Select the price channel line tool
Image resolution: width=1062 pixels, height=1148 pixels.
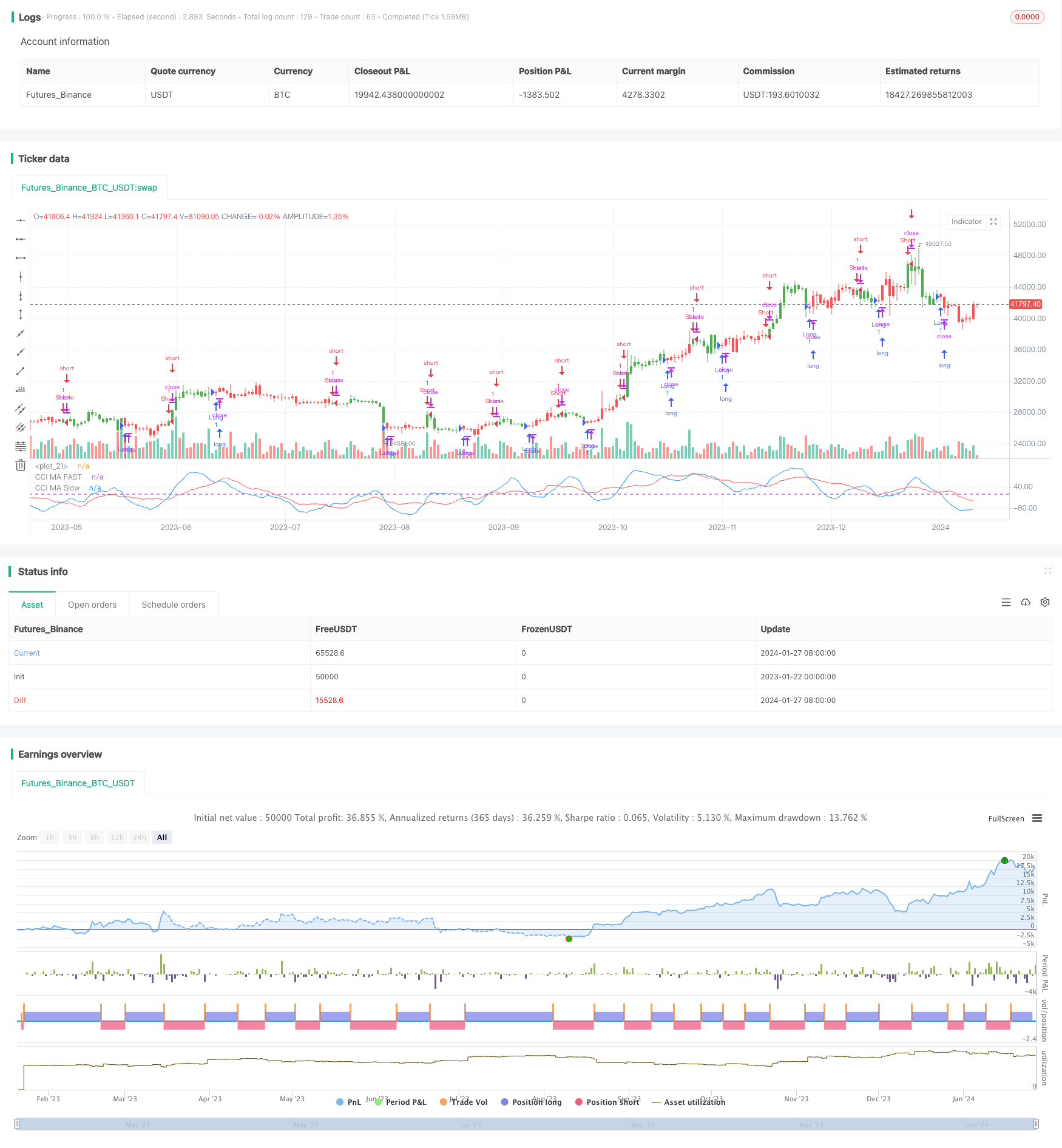point(21,409)
